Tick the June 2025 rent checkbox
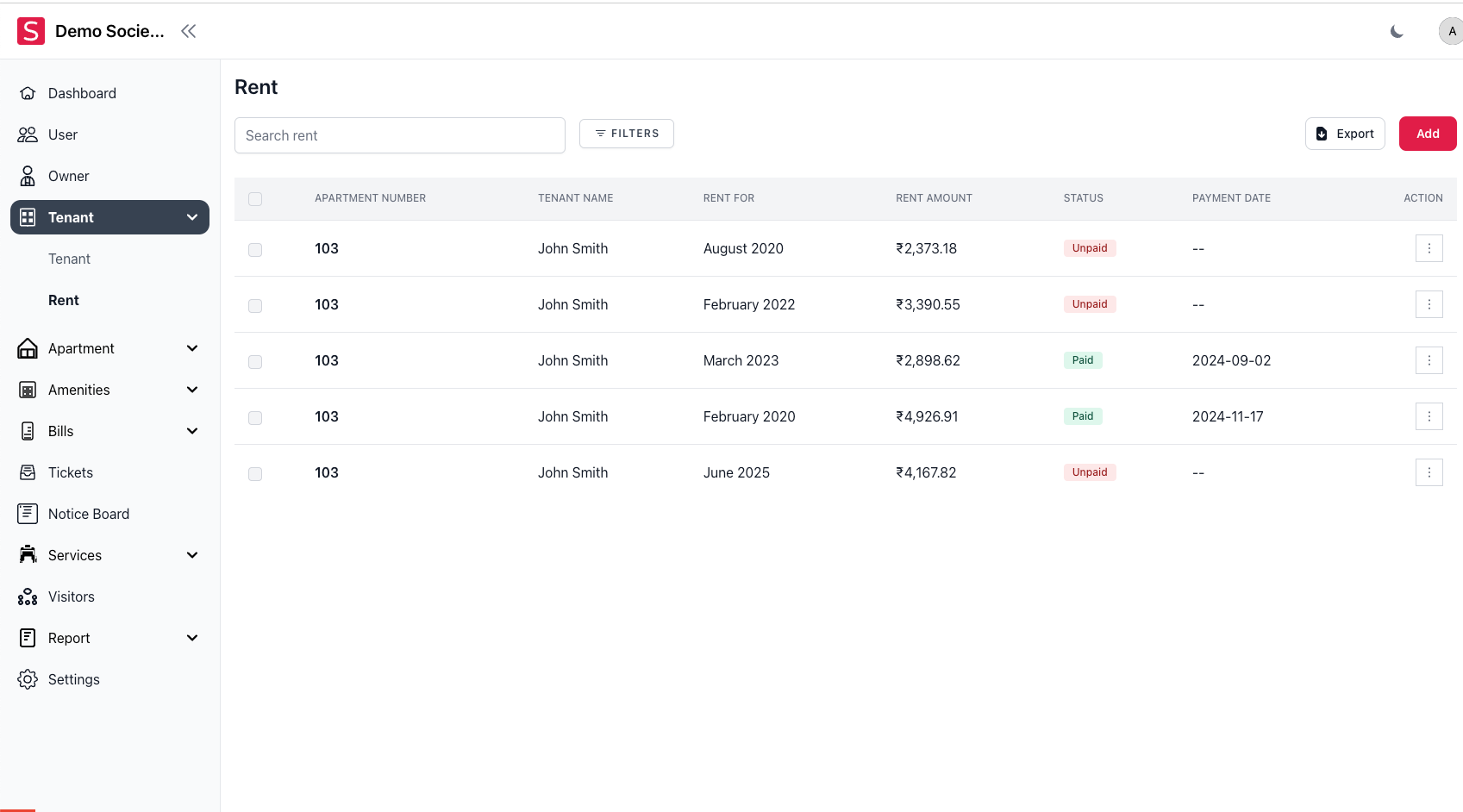The image size is (1463, 812). click(x=255, y=474)
